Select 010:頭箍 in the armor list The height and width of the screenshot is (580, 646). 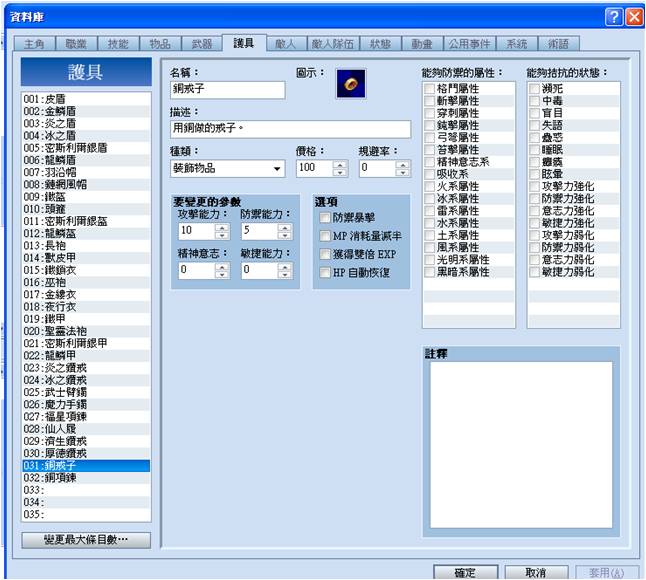[86, 209]
